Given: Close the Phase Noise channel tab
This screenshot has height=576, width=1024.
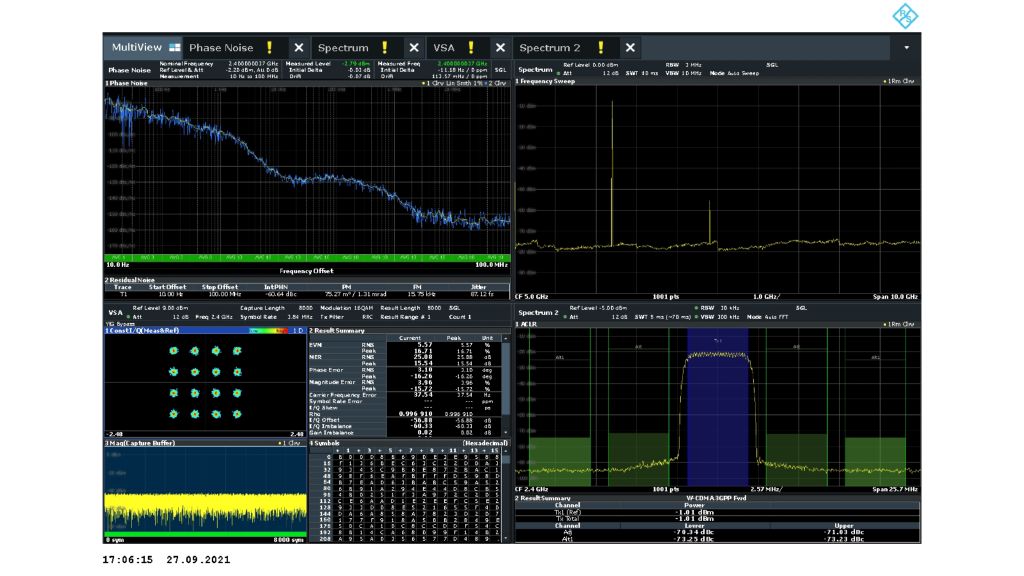Looking at the screenshot, I should point(298,47).
